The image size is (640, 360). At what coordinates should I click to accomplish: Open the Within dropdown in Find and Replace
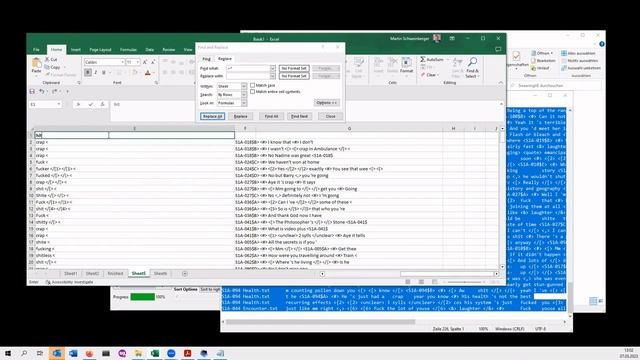[244, 87]
